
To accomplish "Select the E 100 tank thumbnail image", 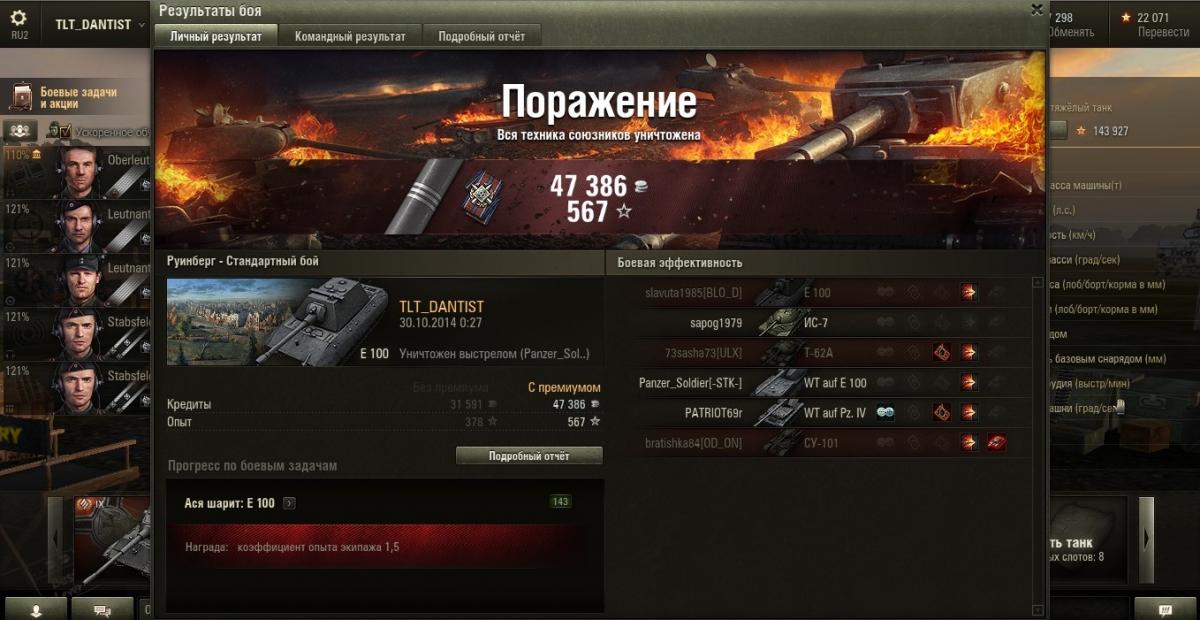I will click(x=278, y=322).
